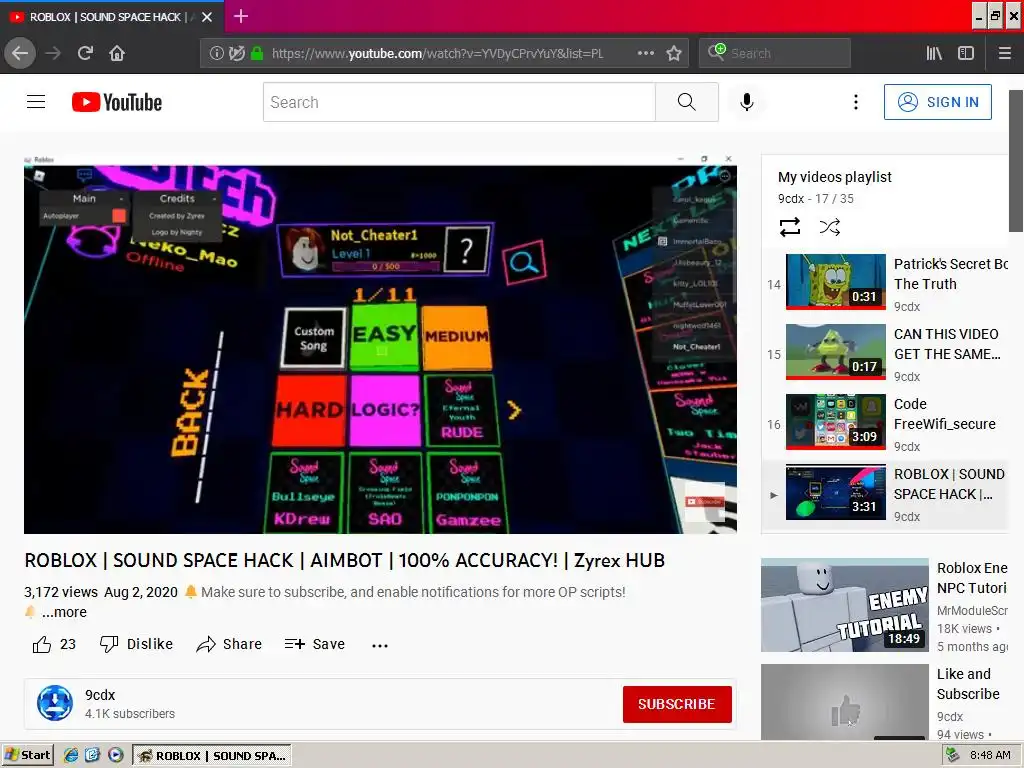Click the Firefox search box
The width and height of the screenshot is (1024, 768).
pyautogui.click(x=775, y=53)
